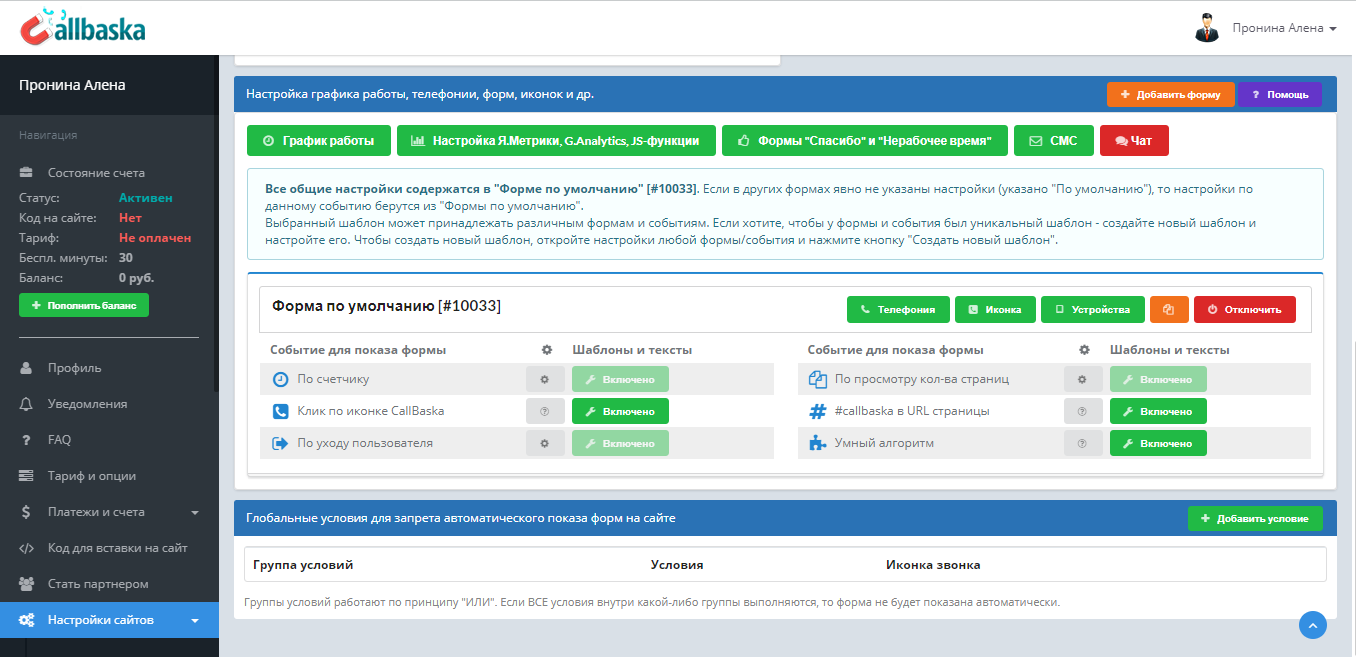Image resolution: width=1356 pixels, height=657 pixels.
Task: Click the user avatar icon in header
Action: click(1207, 28)
